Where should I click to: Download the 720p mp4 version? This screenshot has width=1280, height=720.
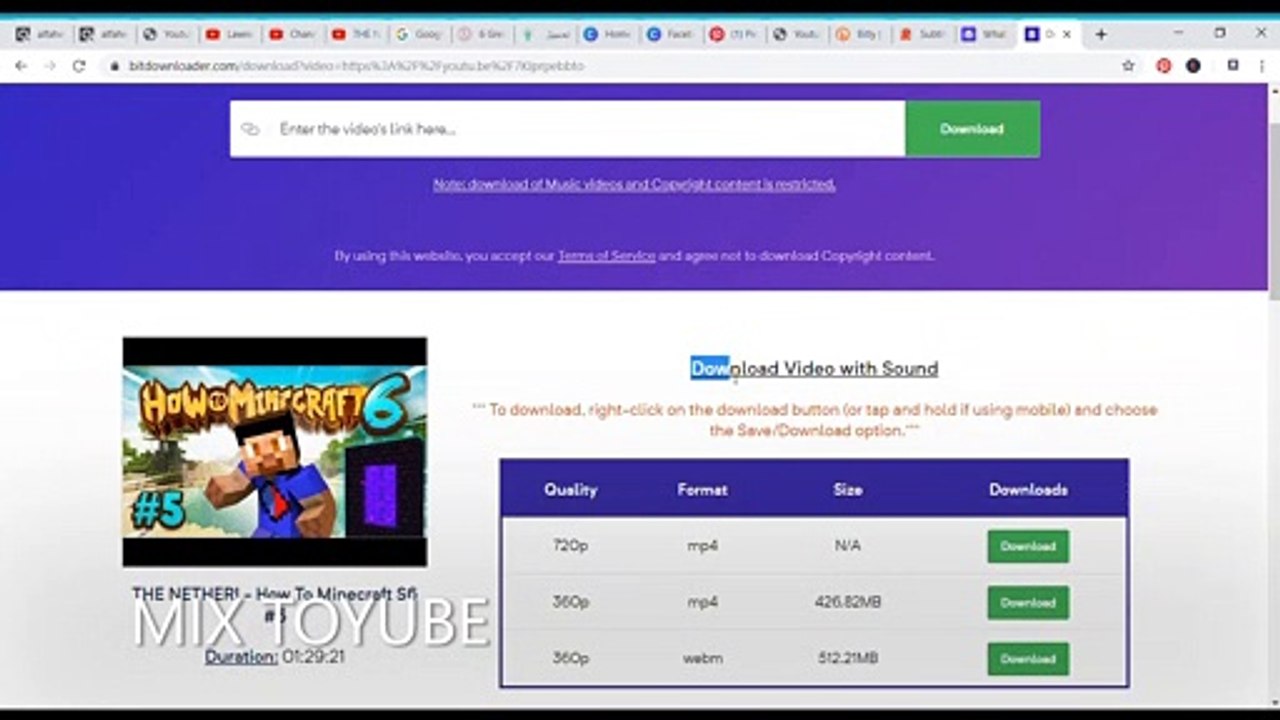1028,547
